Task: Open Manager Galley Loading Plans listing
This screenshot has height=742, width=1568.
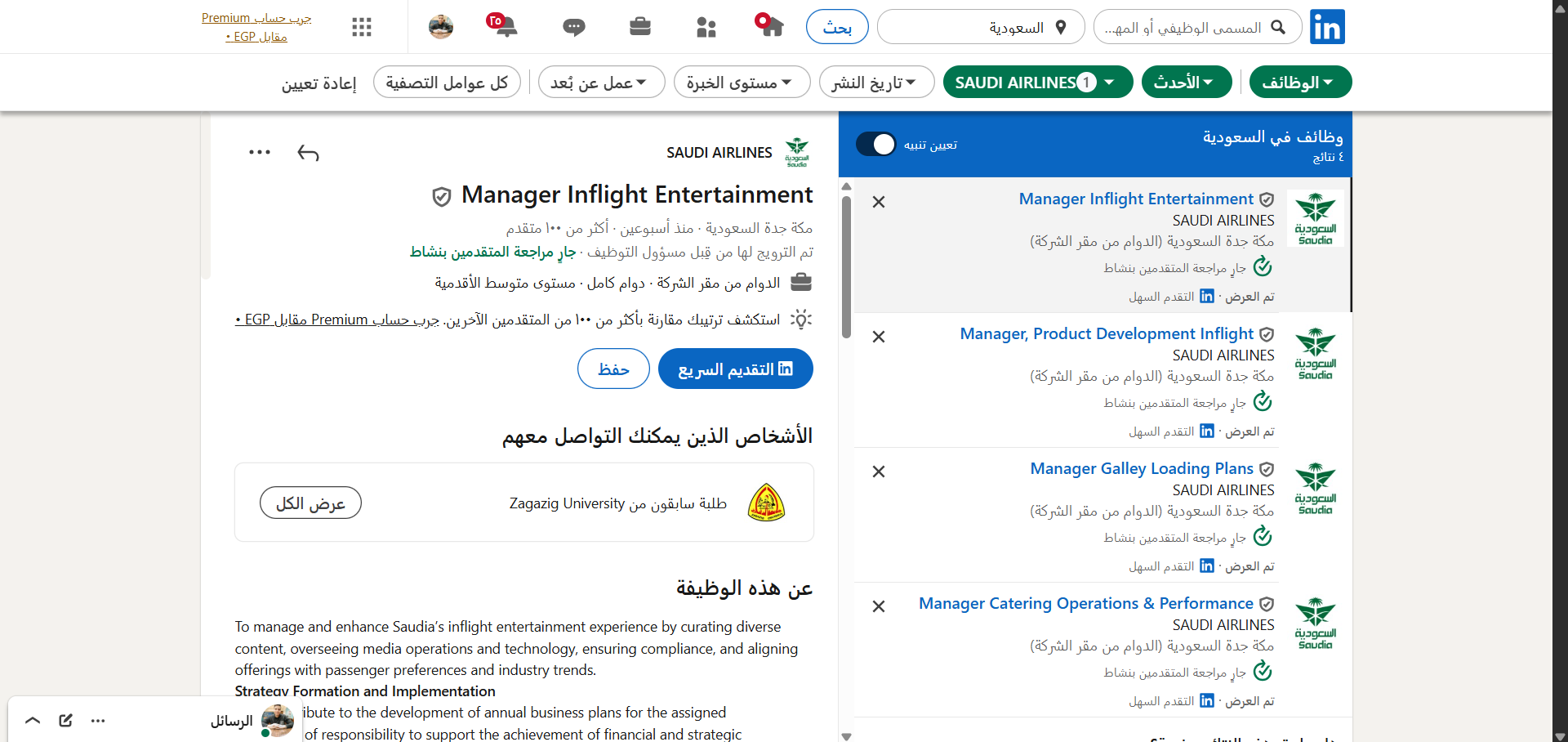Action: (1142, 468)
